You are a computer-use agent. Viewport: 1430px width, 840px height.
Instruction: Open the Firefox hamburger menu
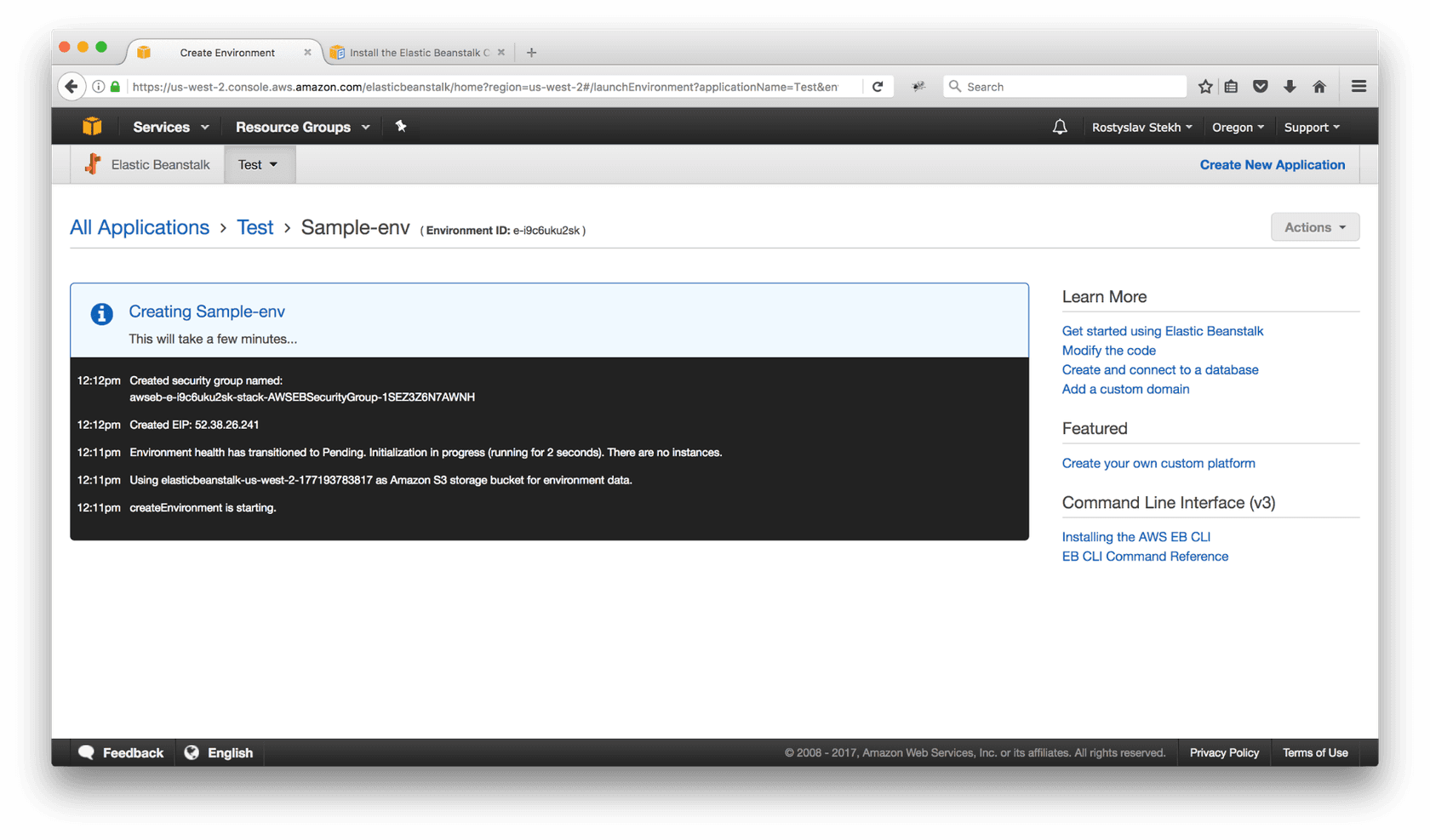1358,87
